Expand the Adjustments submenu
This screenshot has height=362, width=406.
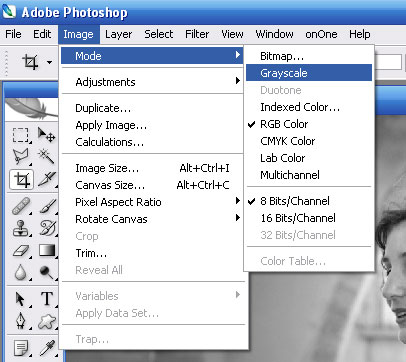(x=152, y=82)
